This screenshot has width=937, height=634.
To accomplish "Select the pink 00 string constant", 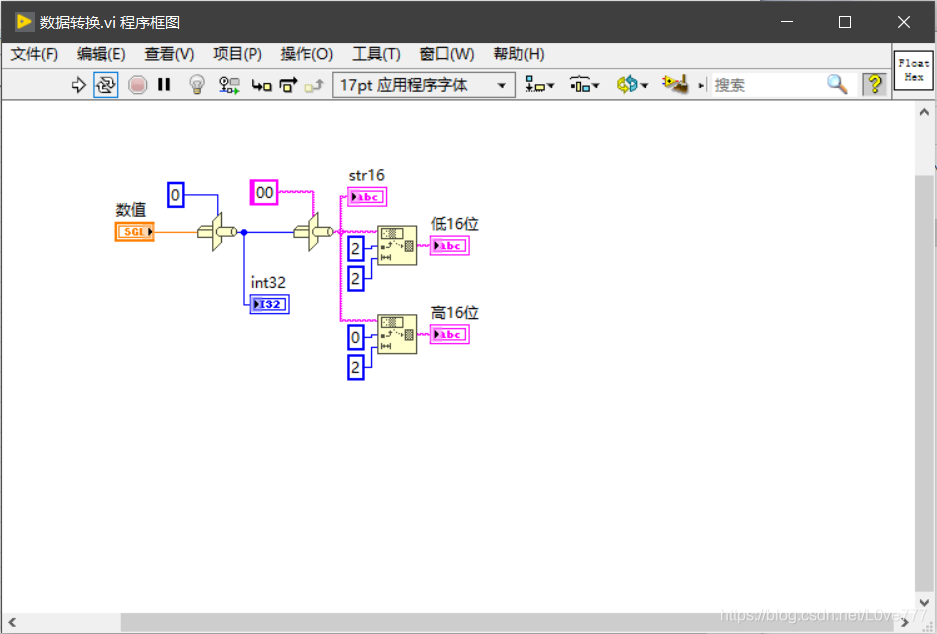I will (264, 192).
